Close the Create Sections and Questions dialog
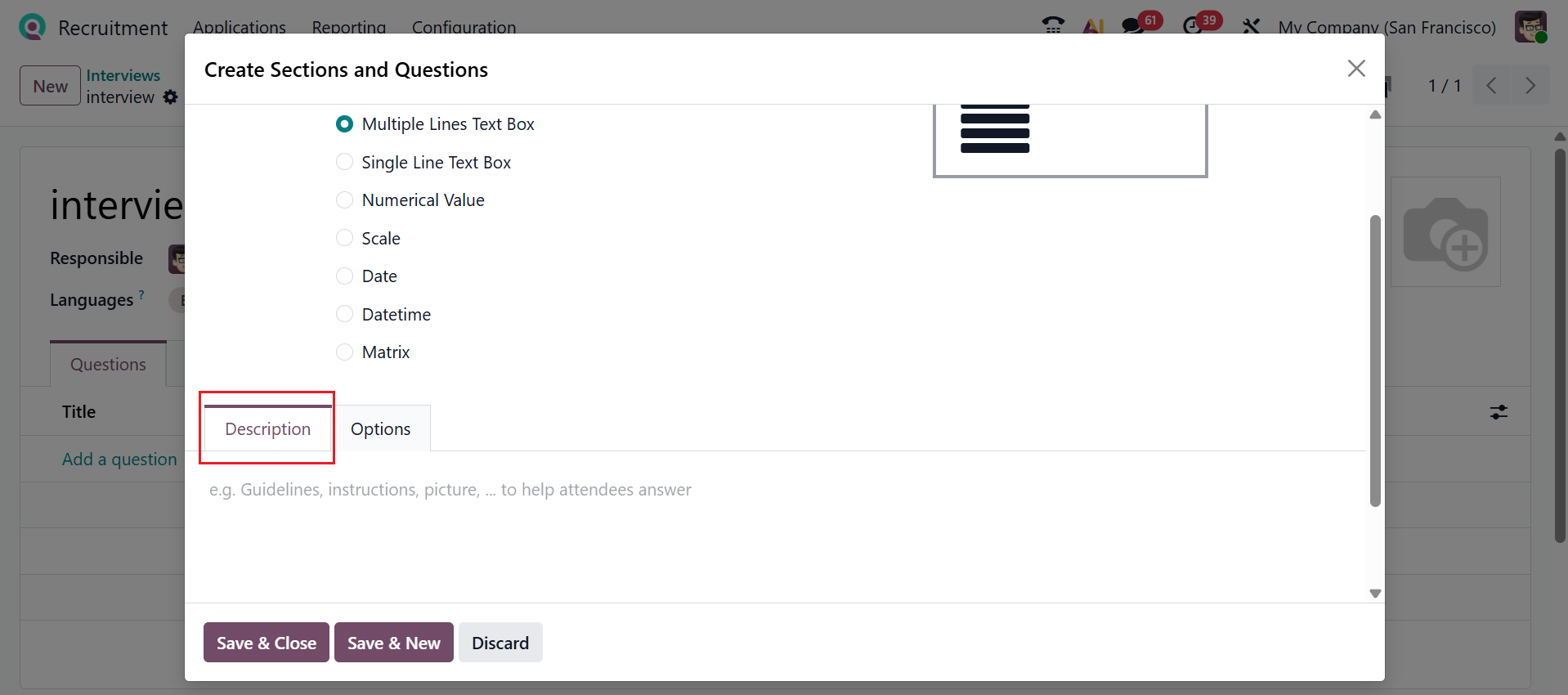This screenshot has height=695, width=1568. tap(1356, 69)
